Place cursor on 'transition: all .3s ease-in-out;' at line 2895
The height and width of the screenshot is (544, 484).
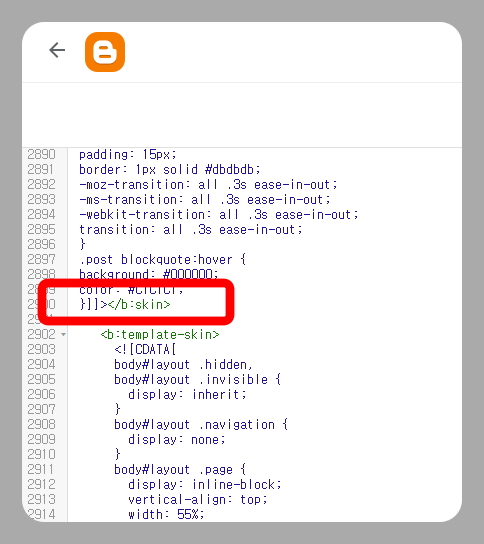[190, 229]
